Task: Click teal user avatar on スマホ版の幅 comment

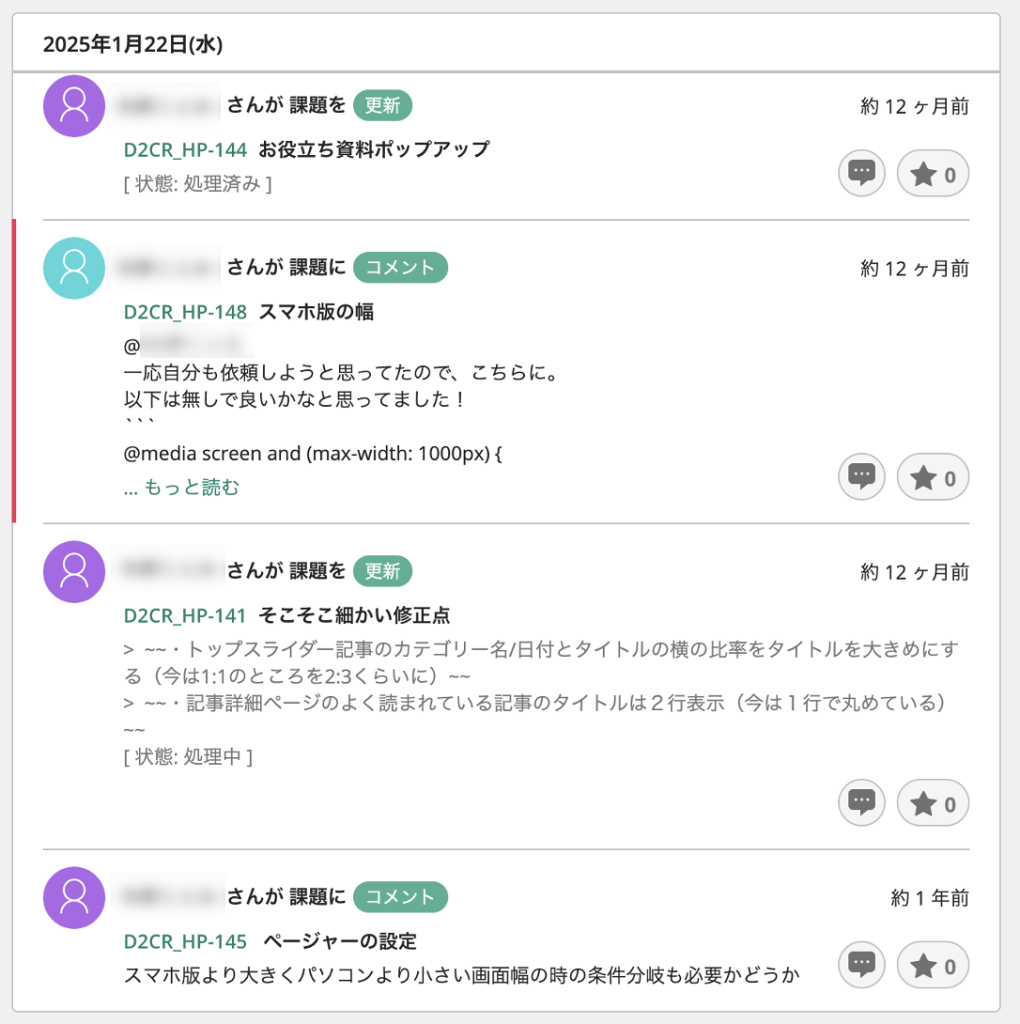Action: tap(74, 268)
